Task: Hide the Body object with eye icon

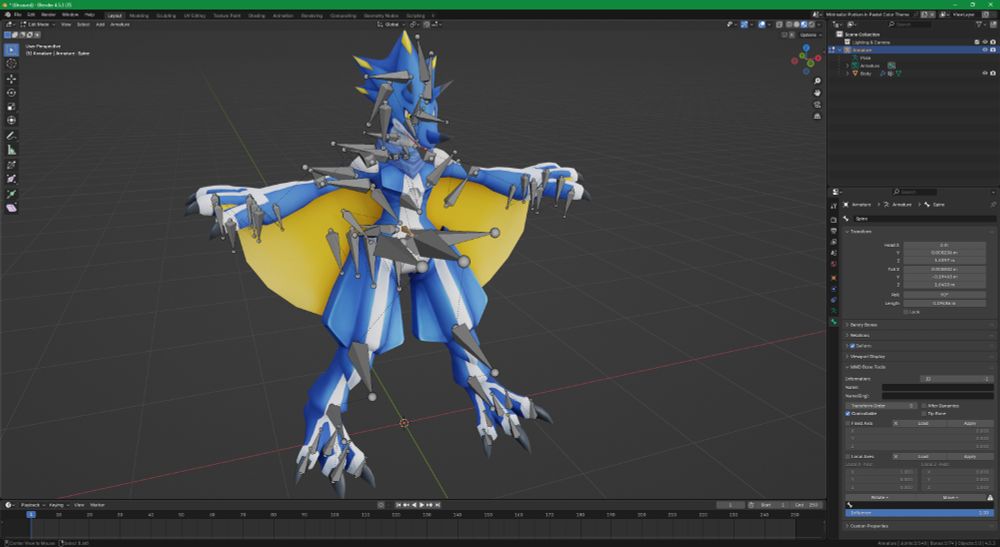Action: [x=984, y=73]
